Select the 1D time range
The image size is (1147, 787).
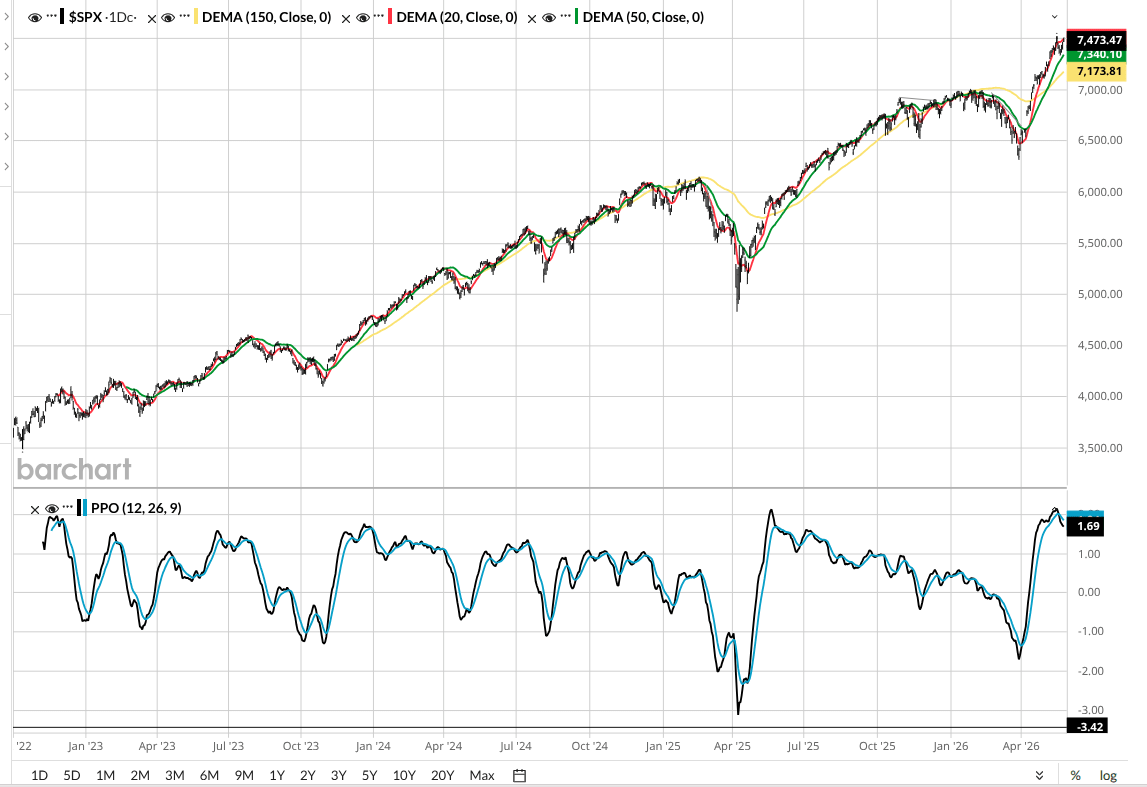(40, 775)
